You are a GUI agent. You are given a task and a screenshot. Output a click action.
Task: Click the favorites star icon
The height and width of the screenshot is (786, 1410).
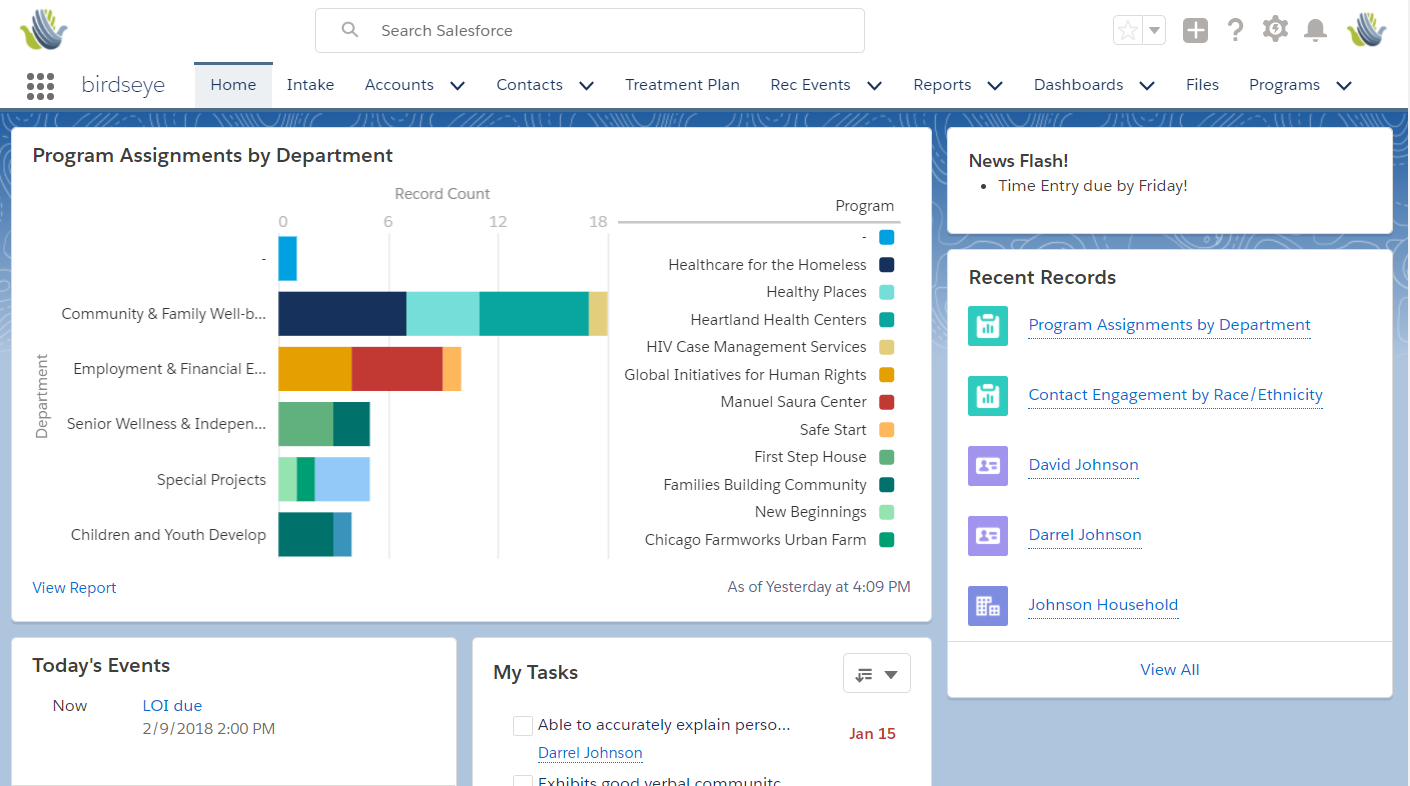click(1130, 29)
